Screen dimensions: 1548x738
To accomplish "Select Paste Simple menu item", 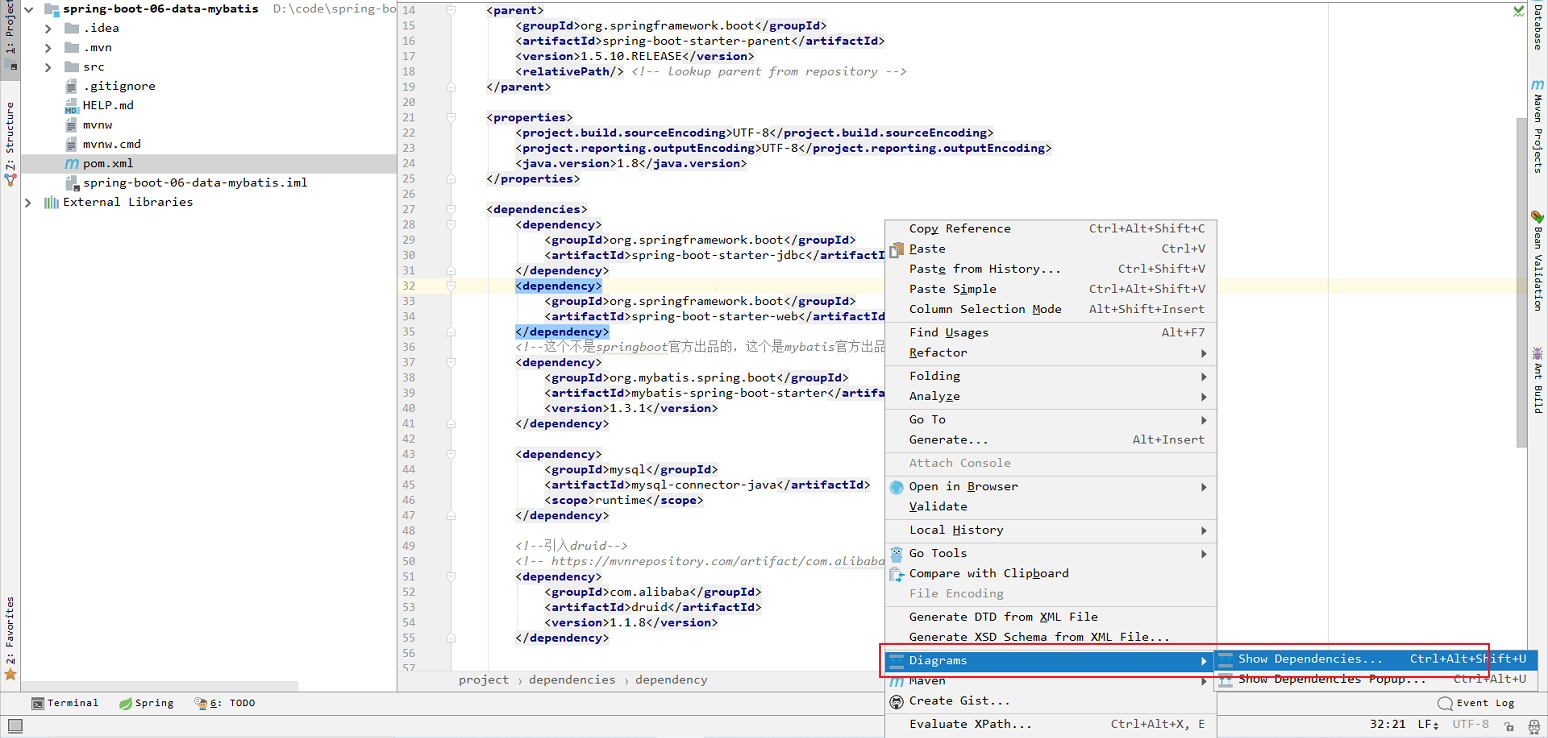I will click(x=1051, y=289).
